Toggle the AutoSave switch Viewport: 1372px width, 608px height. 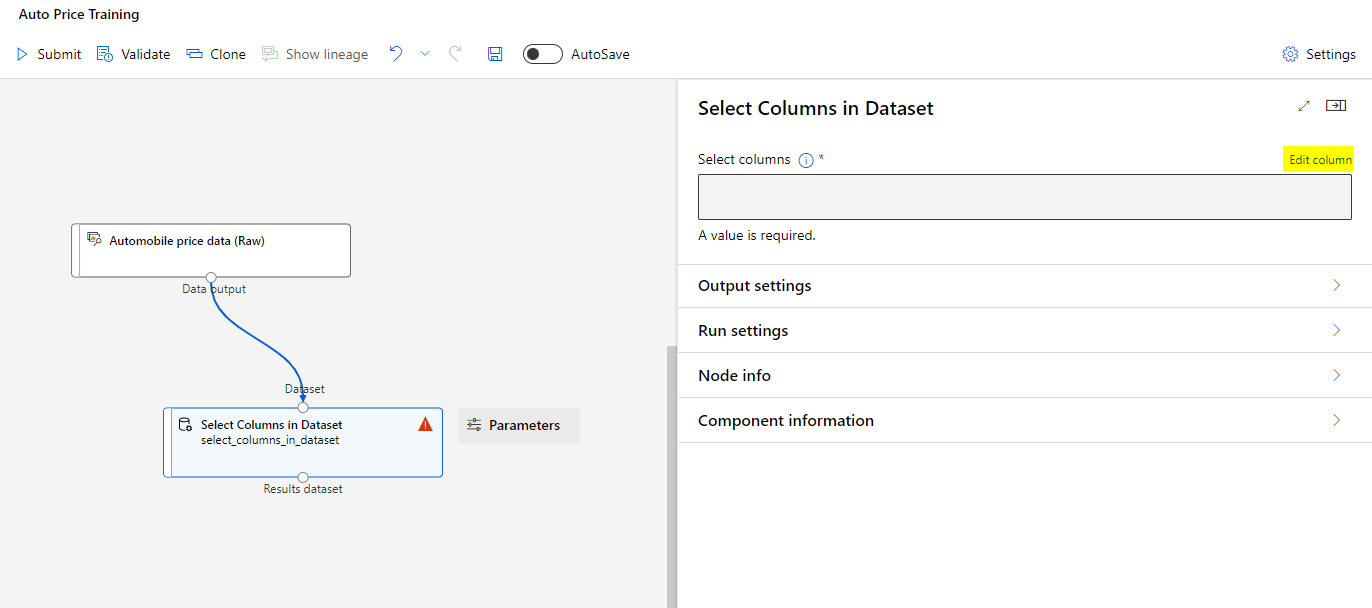[543, 54]
